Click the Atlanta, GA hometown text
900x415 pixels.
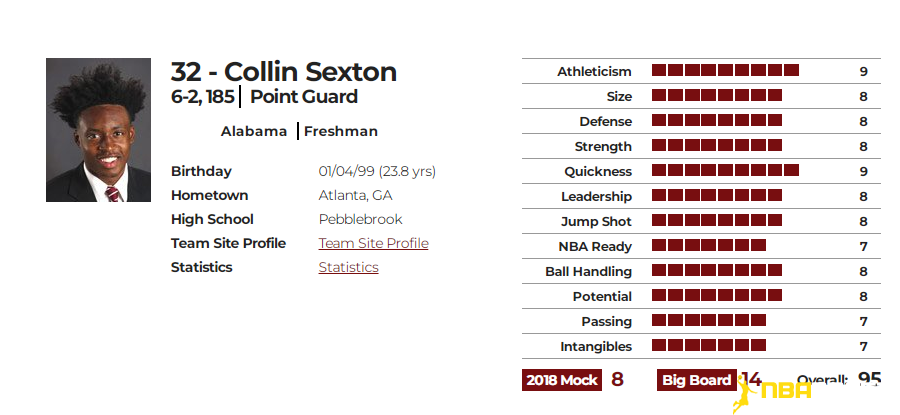355,195
